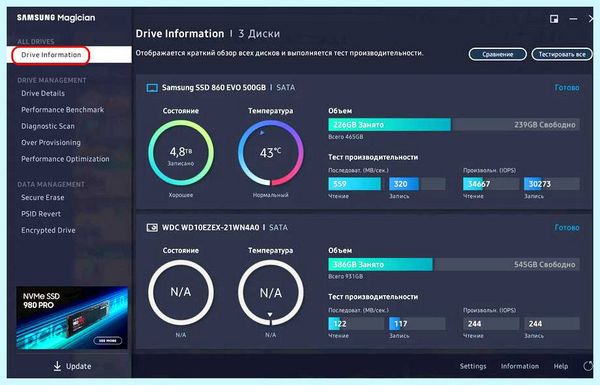Open Information link in bottom bar
Image resolution: width=600 pixels, height=385 pixels.
(520, 366)
